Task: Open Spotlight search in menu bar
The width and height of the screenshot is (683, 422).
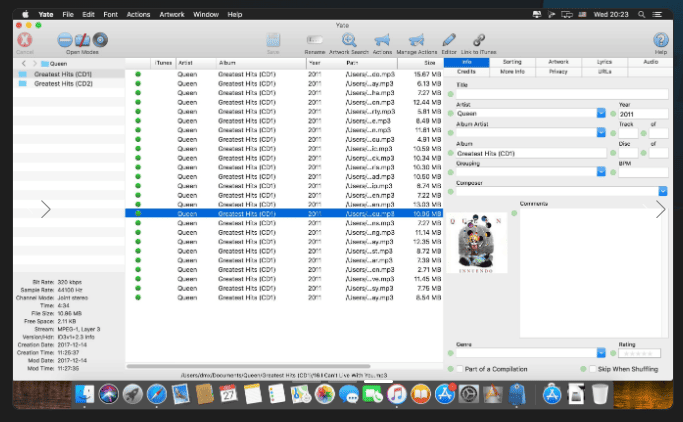Action: (642, 14)
